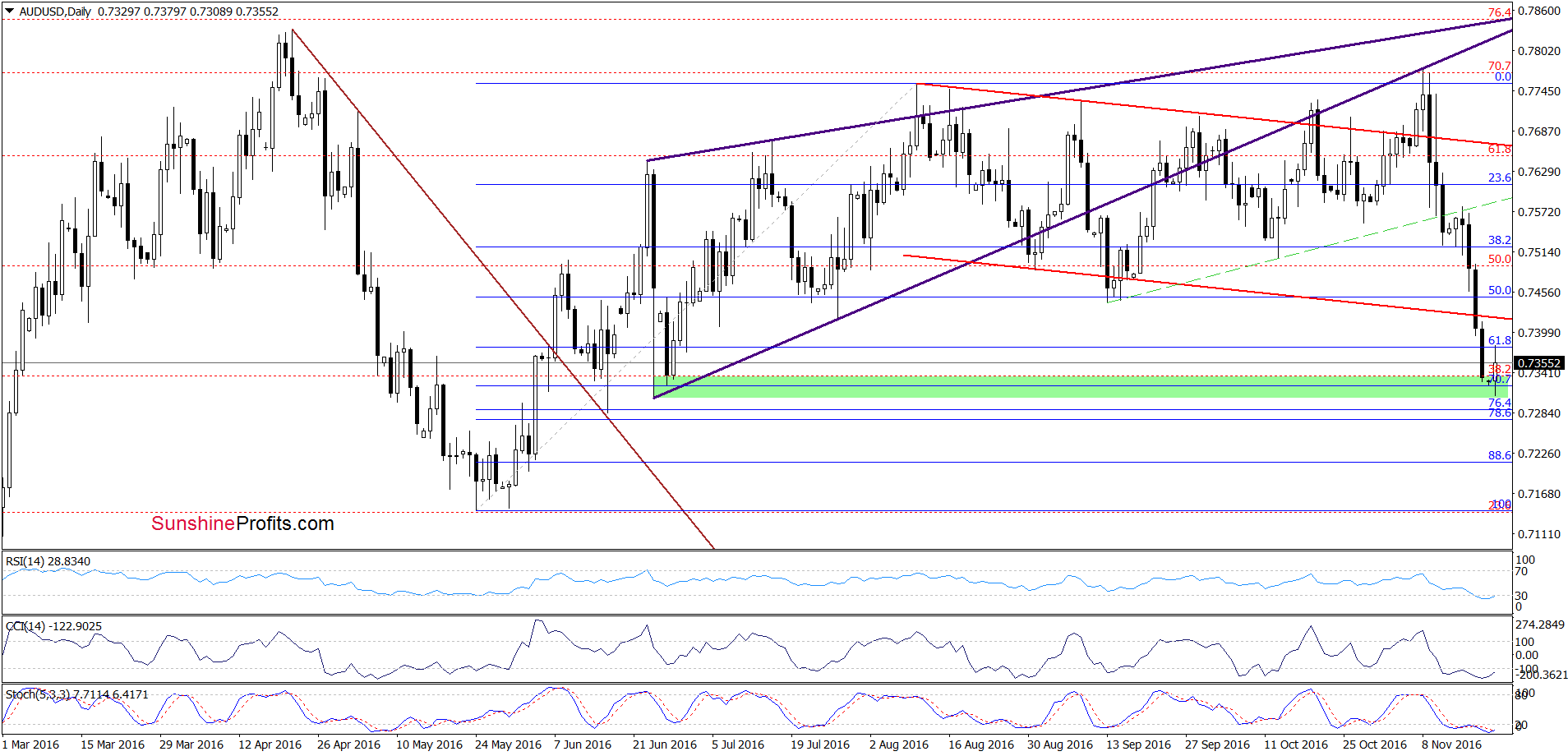Image resolution: width=1568 pixels, height=756 pixels.
Task: Click the green support zone rectangle
Action: click(x=1082, y=386)
